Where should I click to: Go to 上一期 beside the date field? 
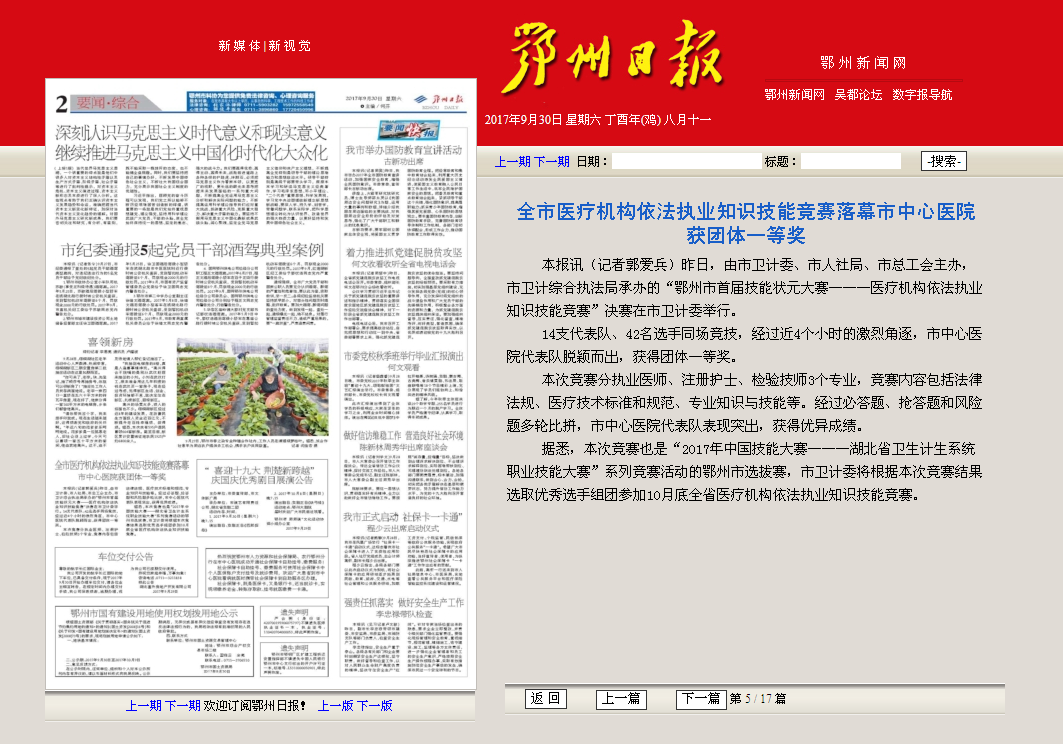pyautogui.click(x=513, y=161)
